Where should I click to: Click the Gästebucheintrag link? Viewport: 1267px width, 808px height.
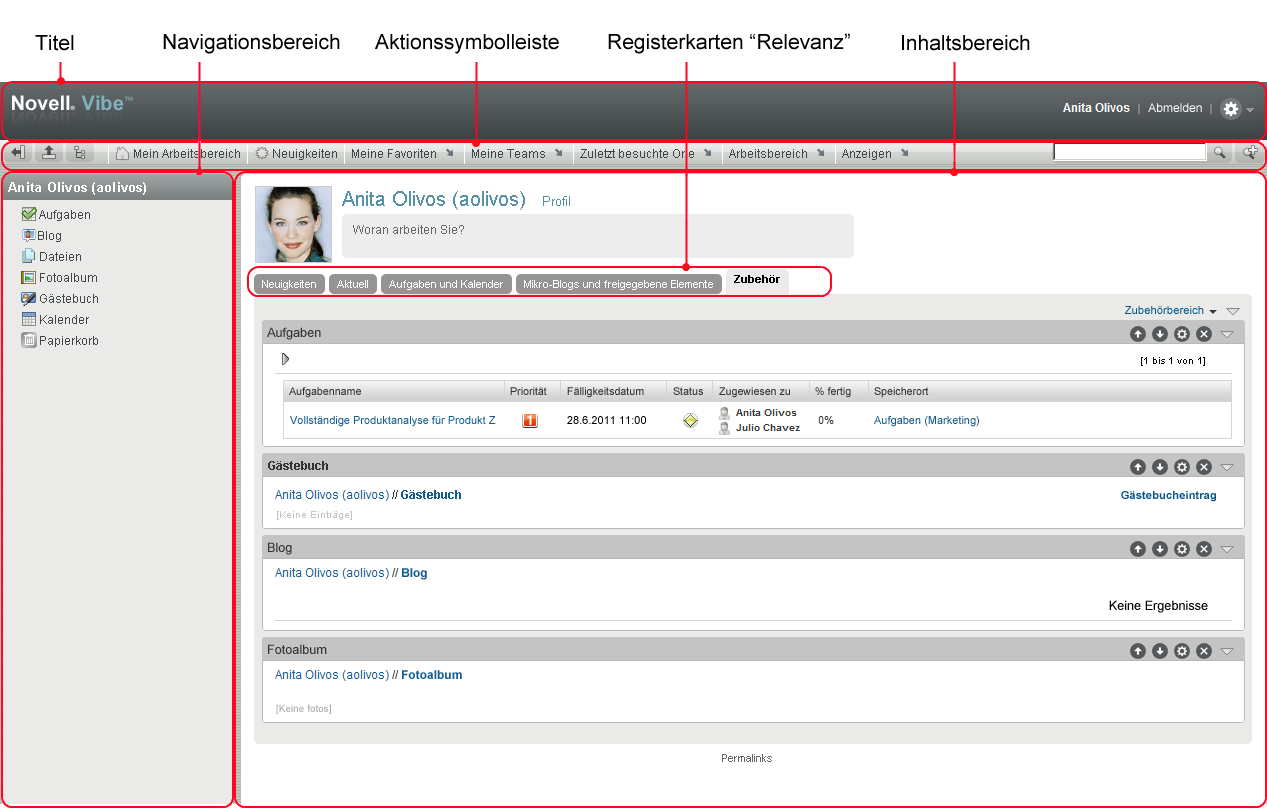click(1169, 495)
